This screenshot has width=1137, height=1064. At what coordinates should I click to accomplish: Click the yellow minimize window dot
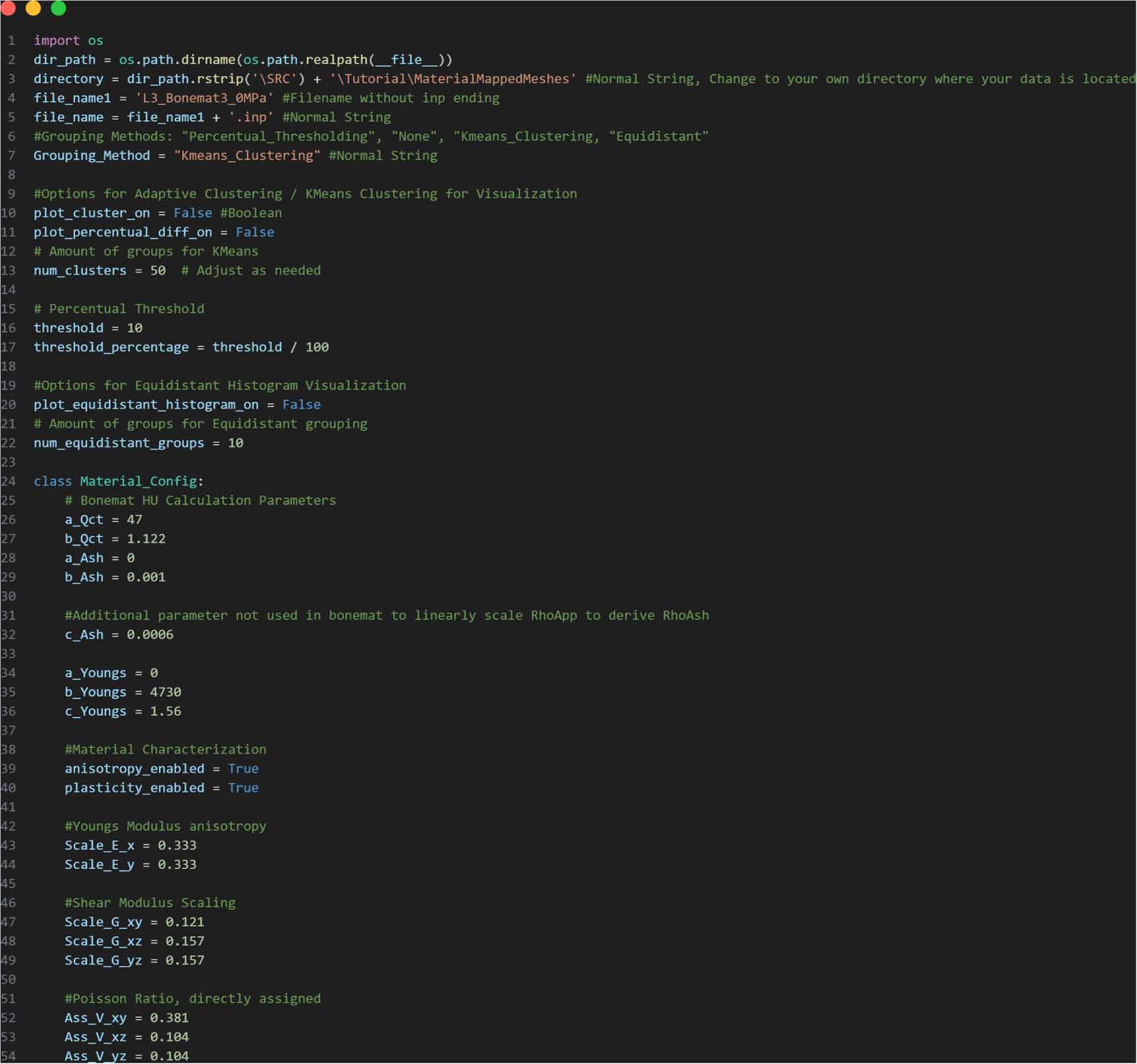[x=33, y=8]
